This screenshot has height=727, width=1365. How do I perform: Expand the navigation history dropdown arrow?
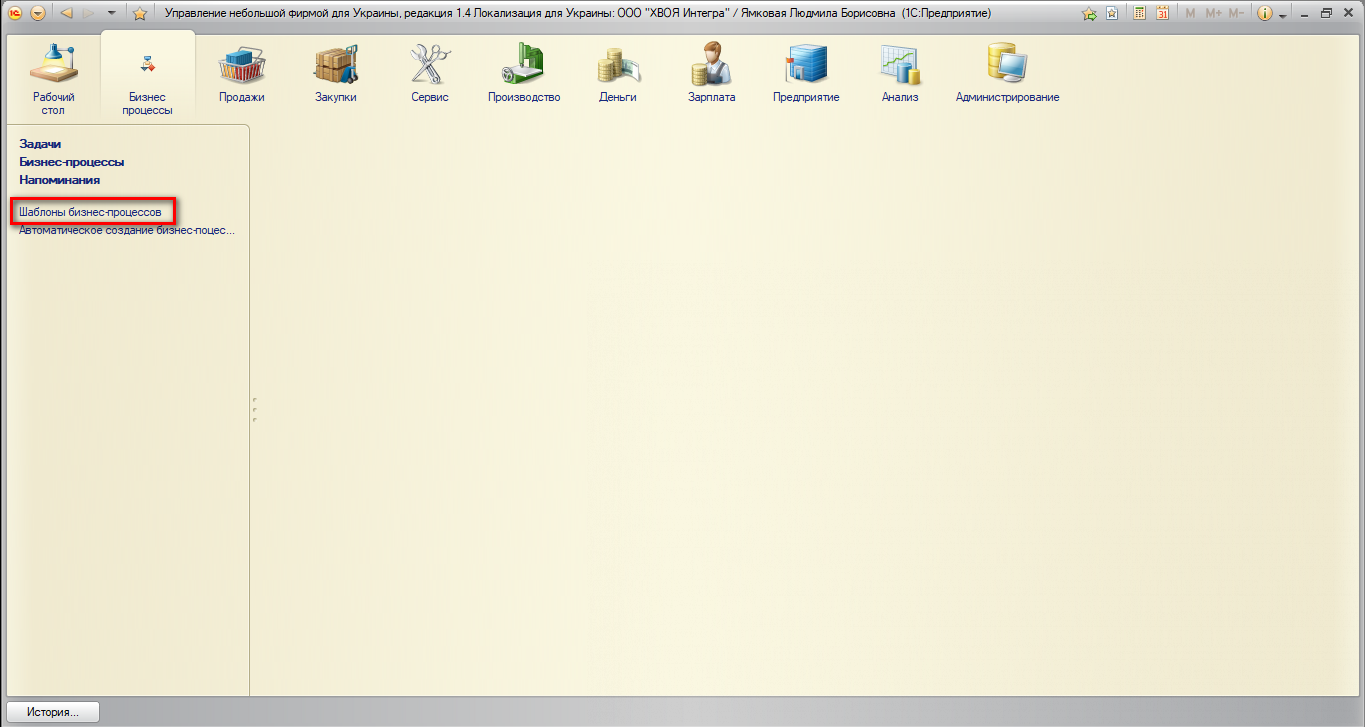click(110, 13)
